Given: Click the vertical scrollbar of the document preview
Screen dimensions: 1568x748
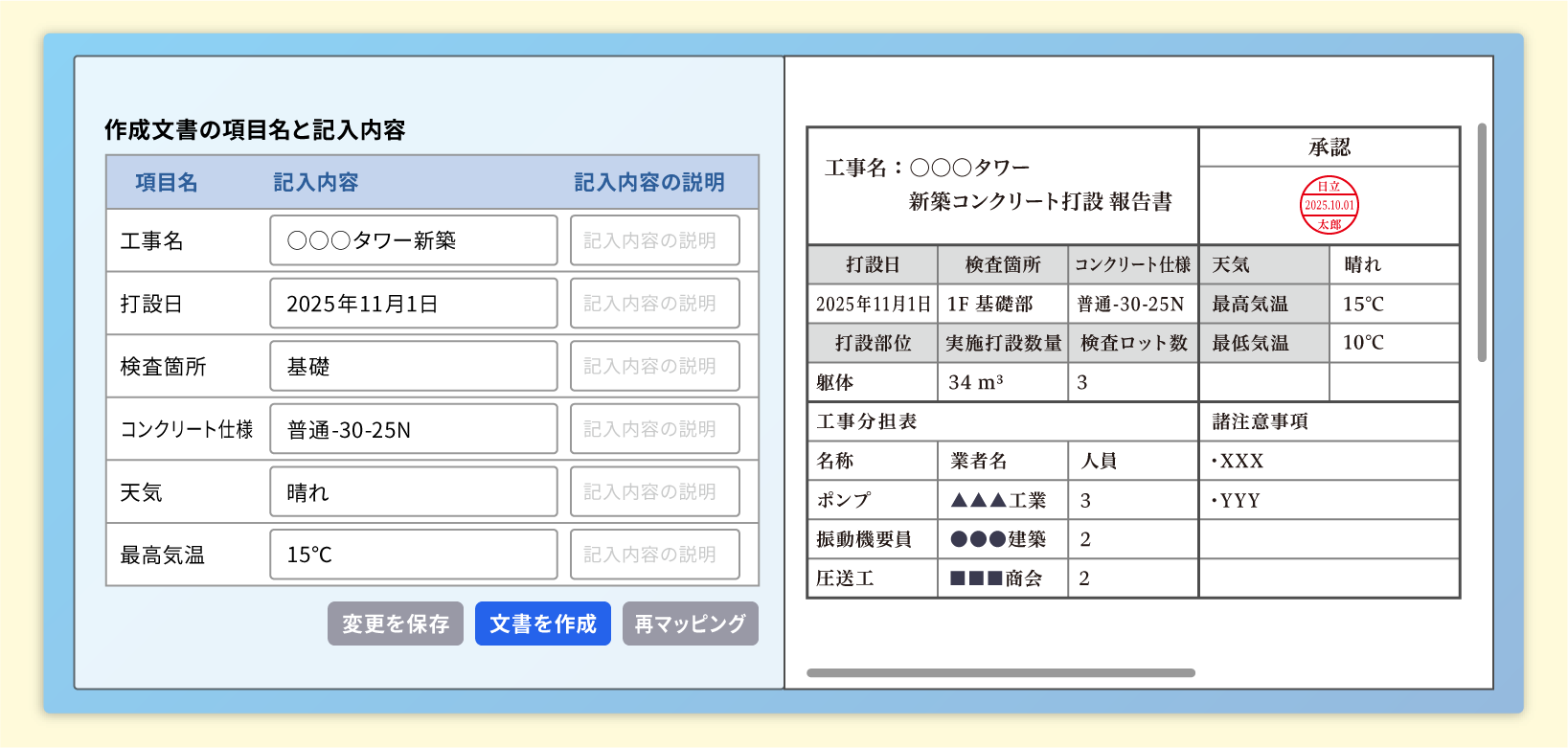Looking at the screenshot, I should tap(1482, 242).
